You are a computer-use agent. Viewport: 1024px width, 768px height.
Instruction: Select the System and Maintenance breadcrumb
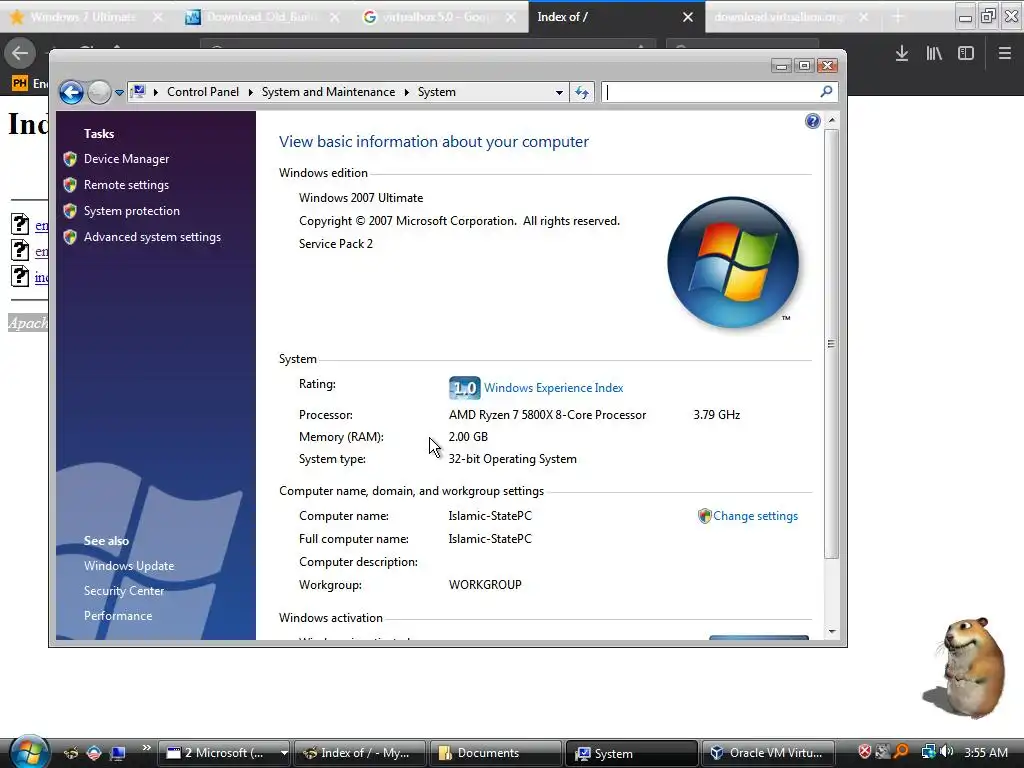pyautogui.click(x=328, y=92)
